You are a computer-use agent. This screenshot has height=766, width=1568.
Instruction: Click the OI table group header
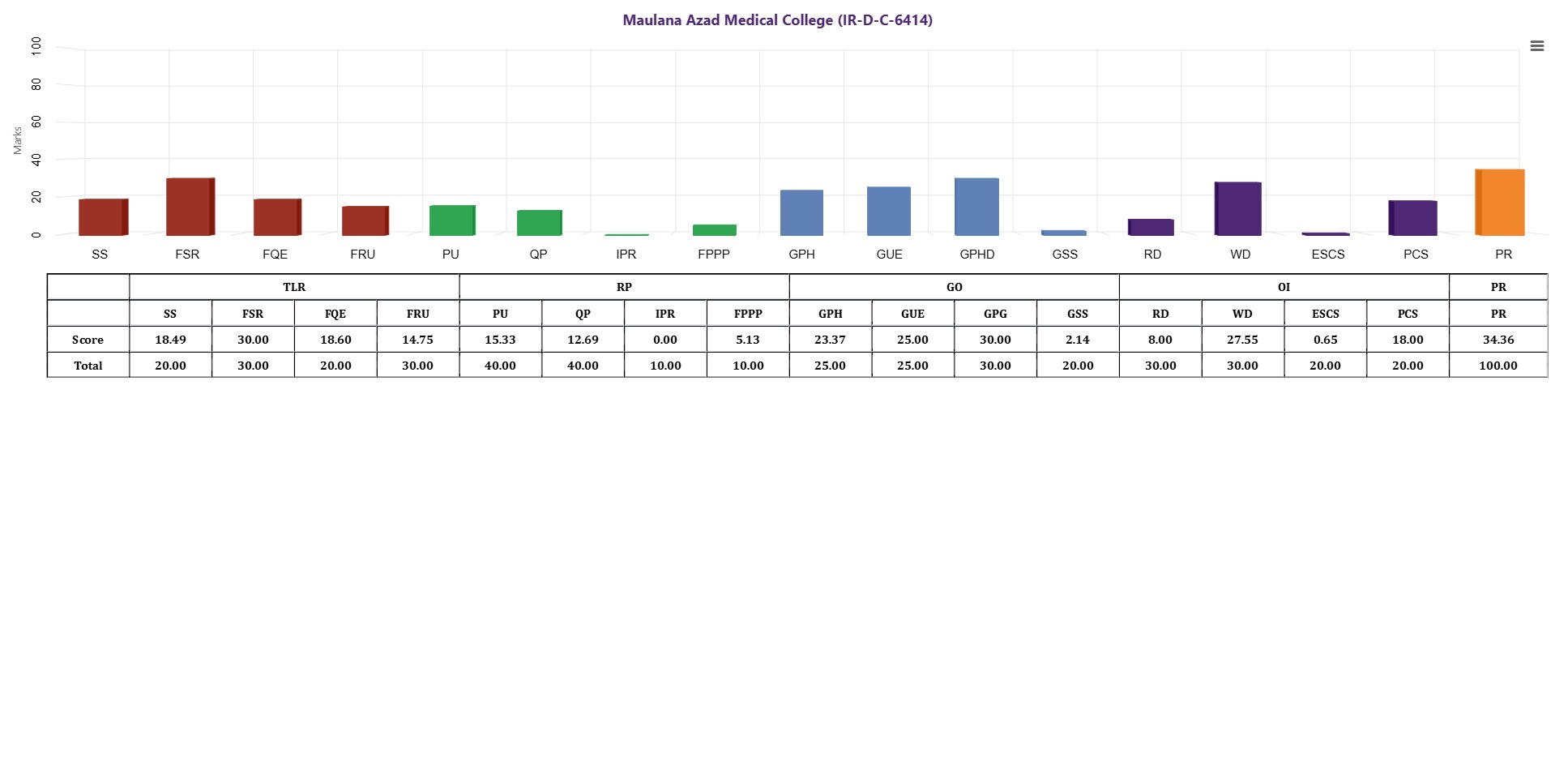(1284, 287)
